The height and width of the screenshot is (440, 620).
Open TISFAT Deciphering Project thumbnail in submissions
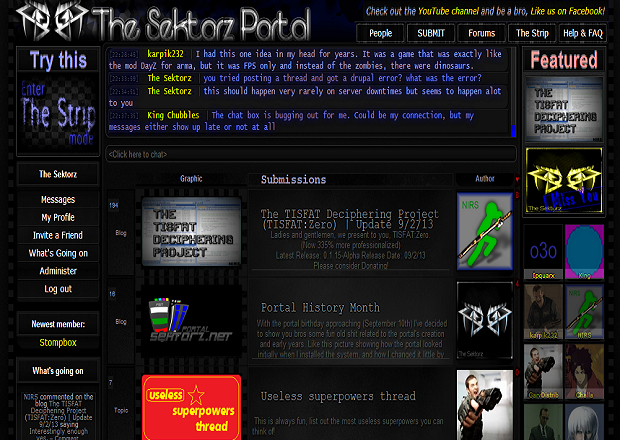click(191, 232)
